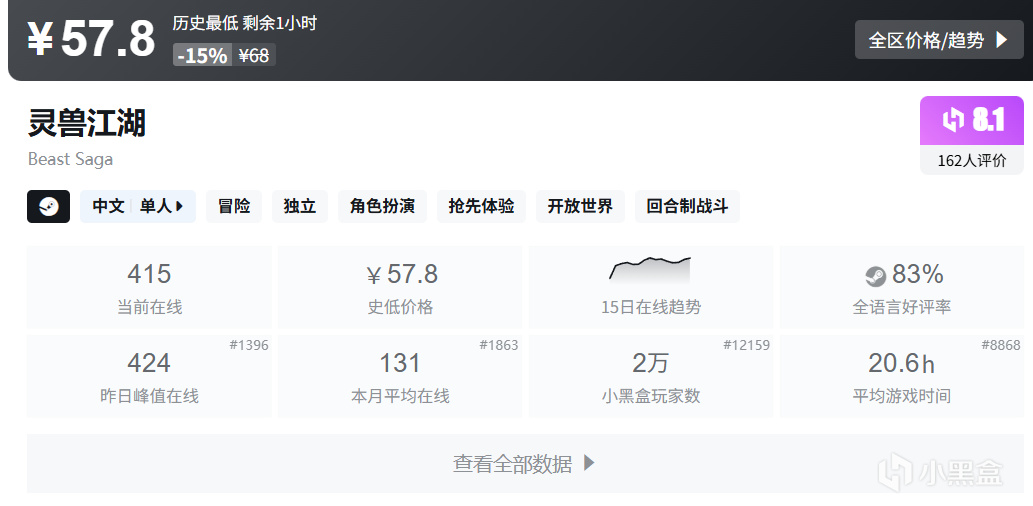Click the #12159 rank label
This screenshot has width=1033, height=506.
[x=746, y=345]
